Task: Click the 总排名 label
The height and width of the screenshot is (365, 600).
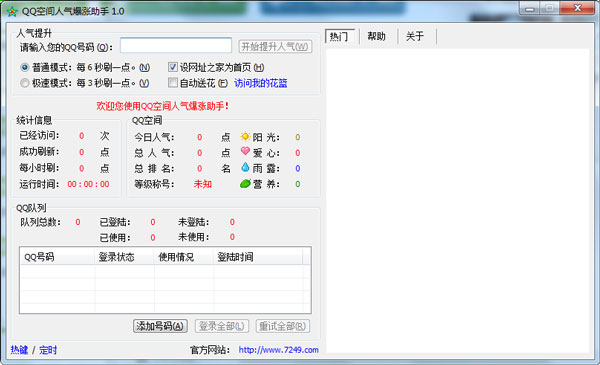Action: pos(154,168)
